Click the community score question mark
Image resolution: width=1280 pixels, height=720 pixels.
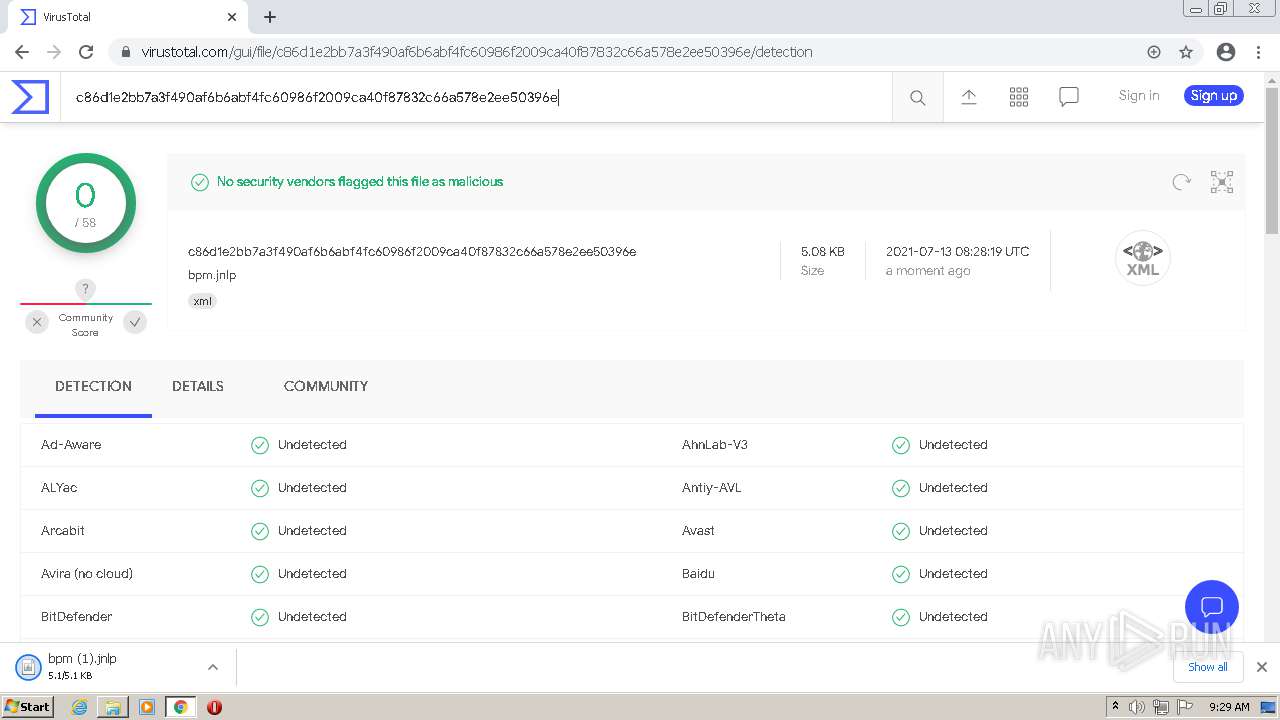click(x=86, y=289)
